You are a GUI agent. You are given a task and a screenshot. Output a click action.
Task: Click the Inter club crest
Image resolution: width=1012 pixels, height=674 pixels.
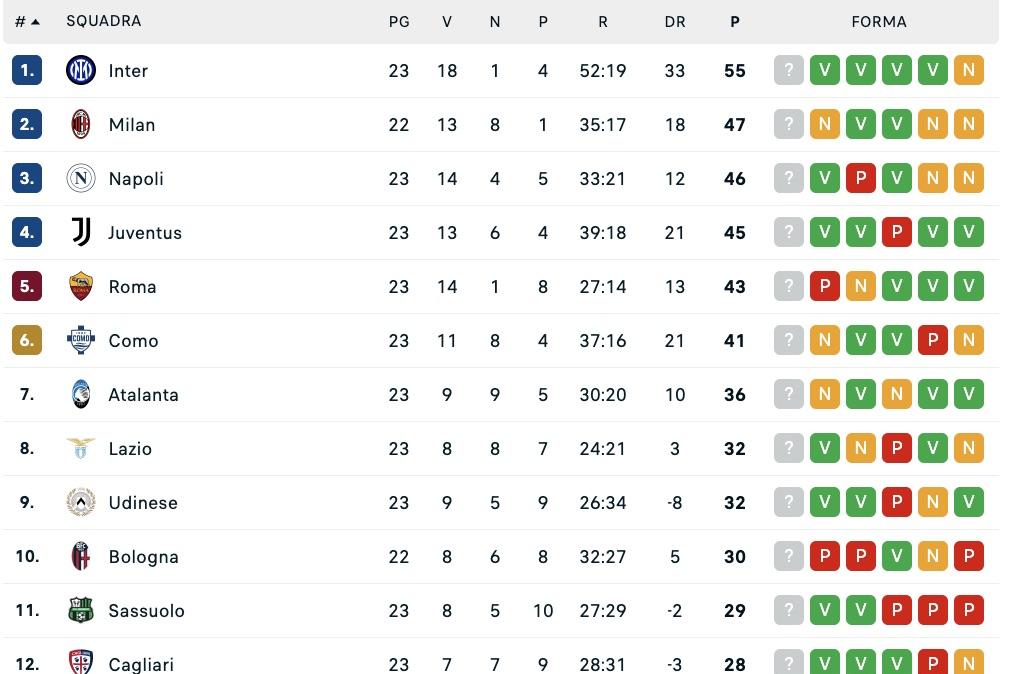click(x=81, y=70)
